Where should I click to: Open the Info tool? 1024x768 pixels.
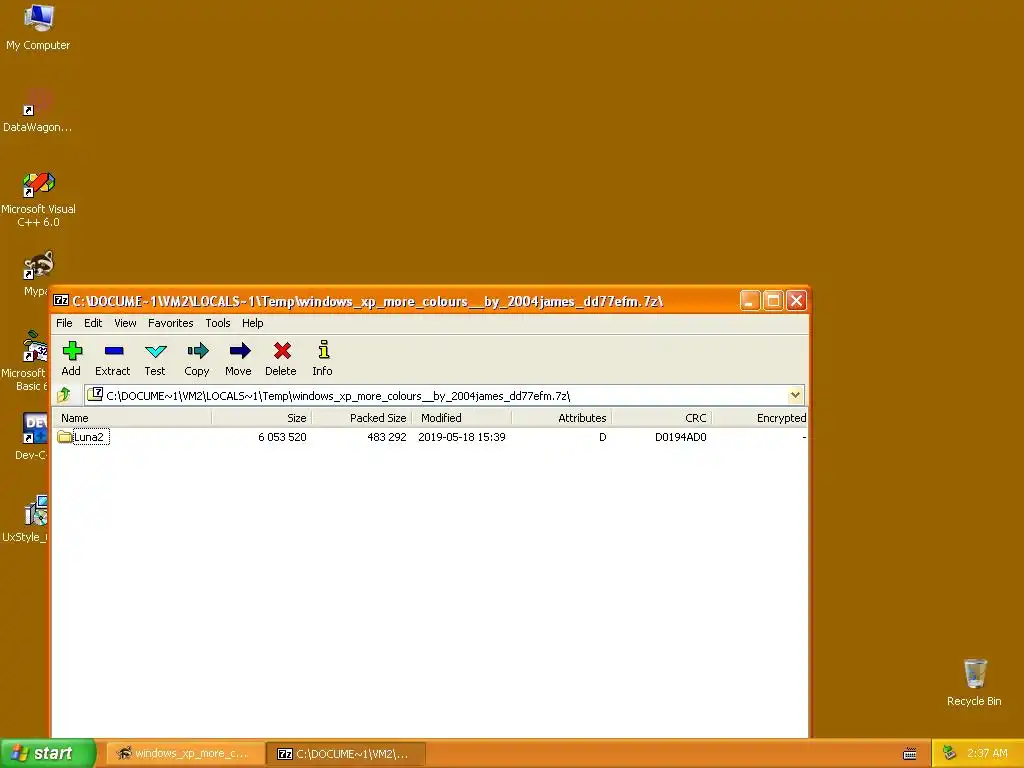coord(323,349)
